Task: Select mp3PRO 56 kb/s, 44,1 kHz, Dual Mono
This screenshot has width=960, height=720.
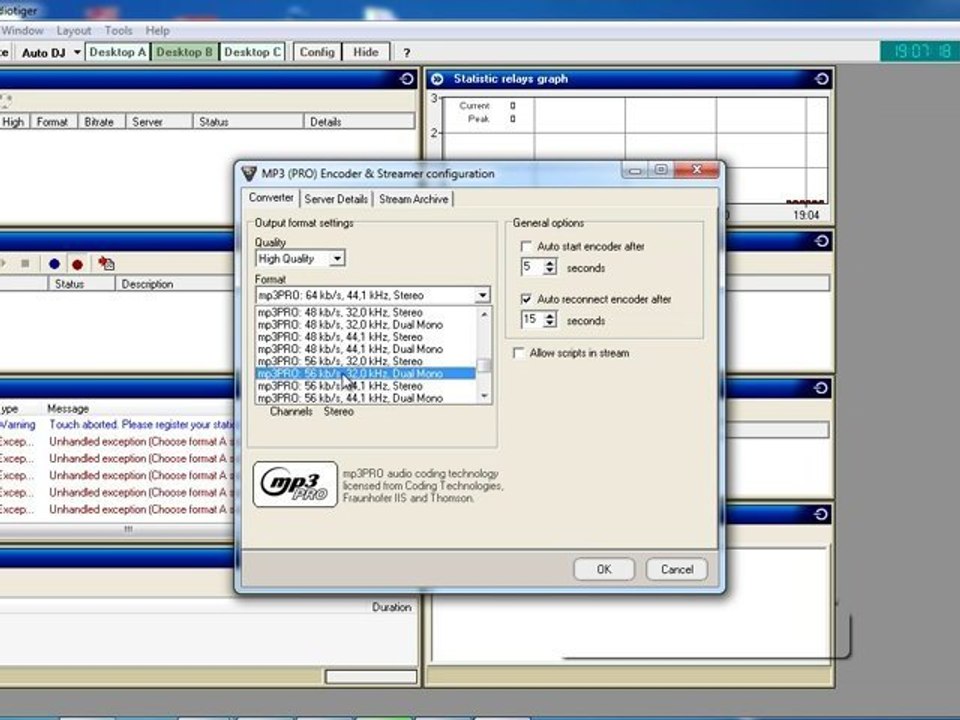Action: 366,398
